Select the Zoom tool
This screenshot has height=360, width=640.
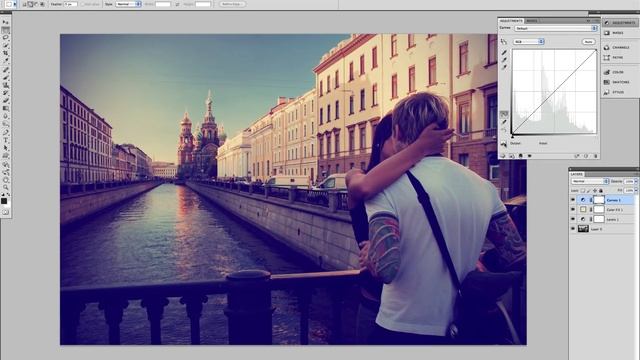pos(6,187)
